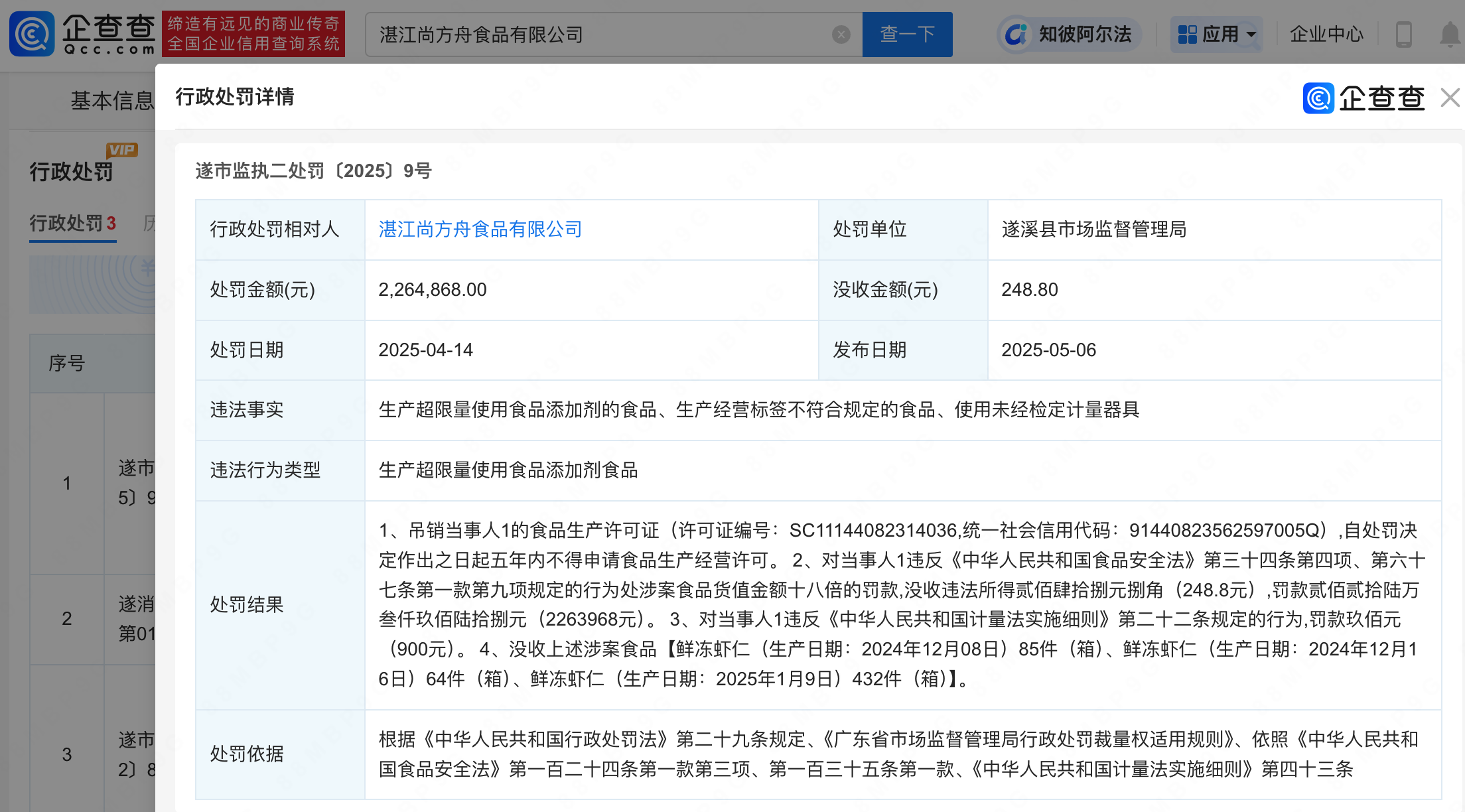
Task: Open 湛江尚方舟食品有限公司 company link
Action: click(480, 230)
